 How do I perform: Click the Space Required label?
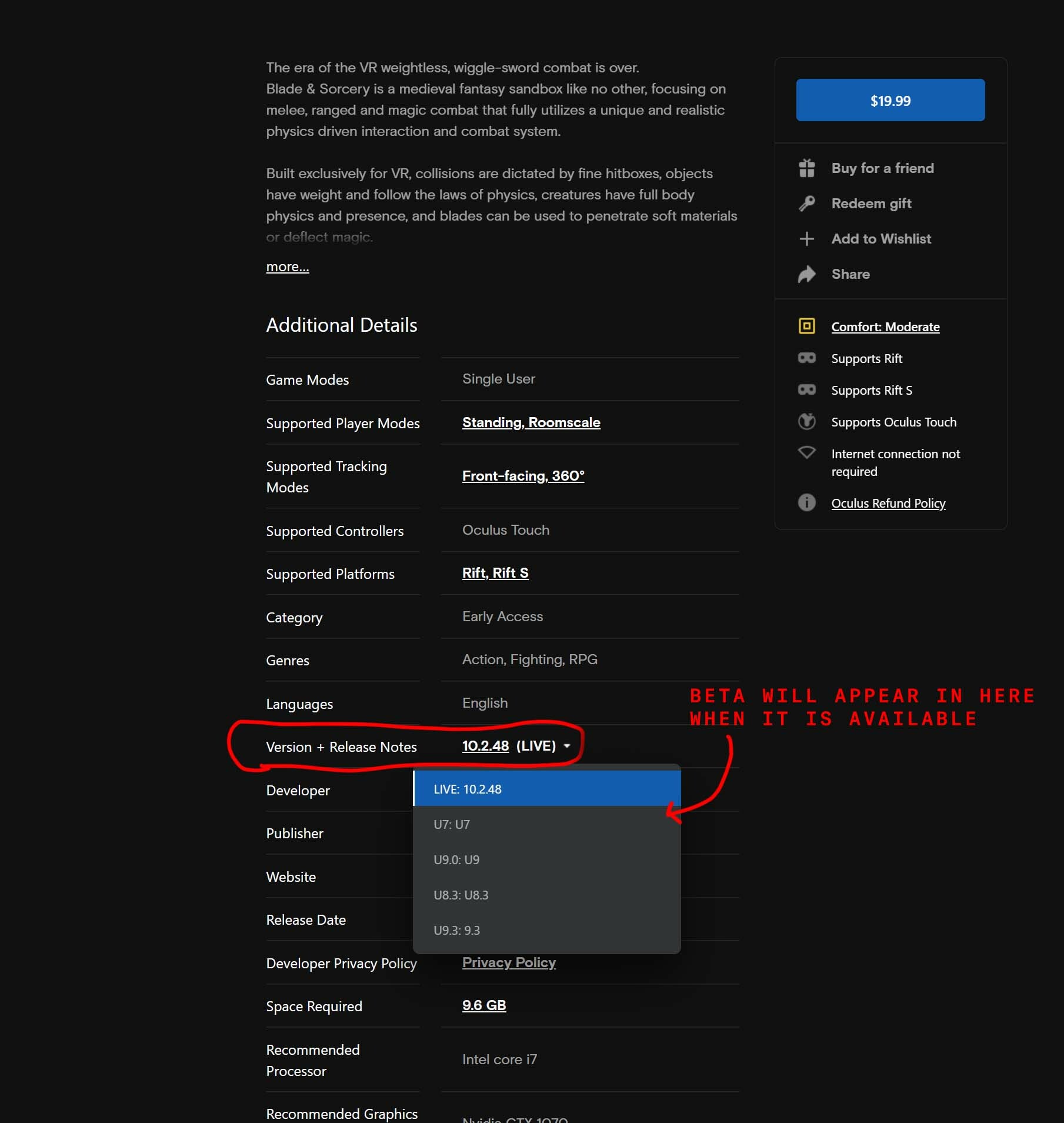pyautogui.click(x=314, y=1007)
